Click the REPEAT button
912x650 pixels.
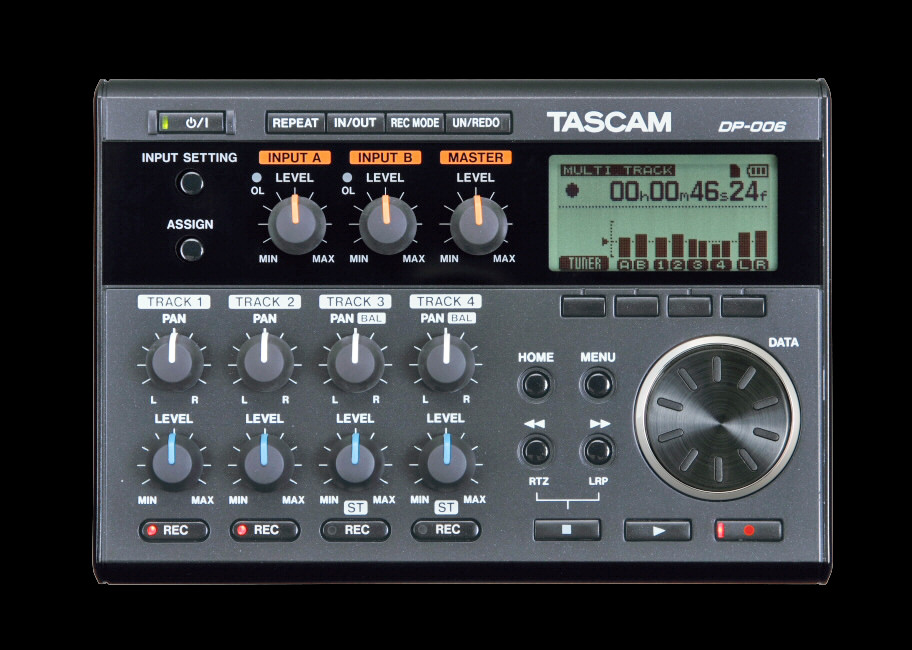point(295,123)
